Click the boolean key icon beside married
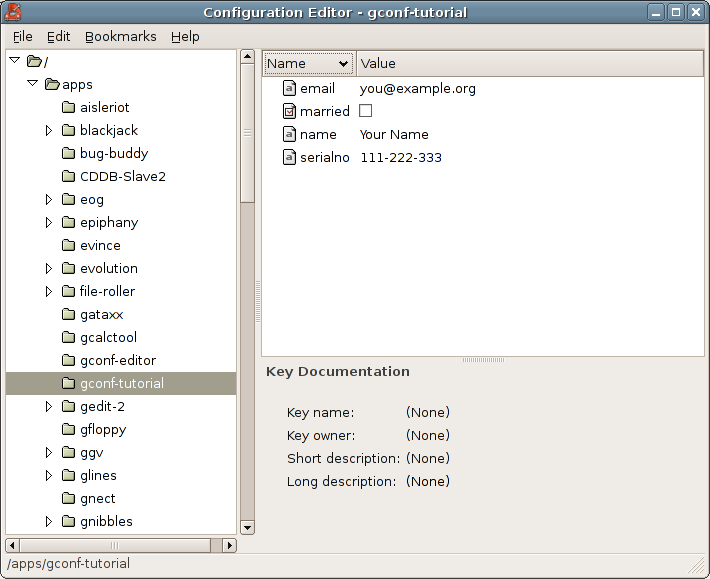710x579 pixels. click(289, 111)
